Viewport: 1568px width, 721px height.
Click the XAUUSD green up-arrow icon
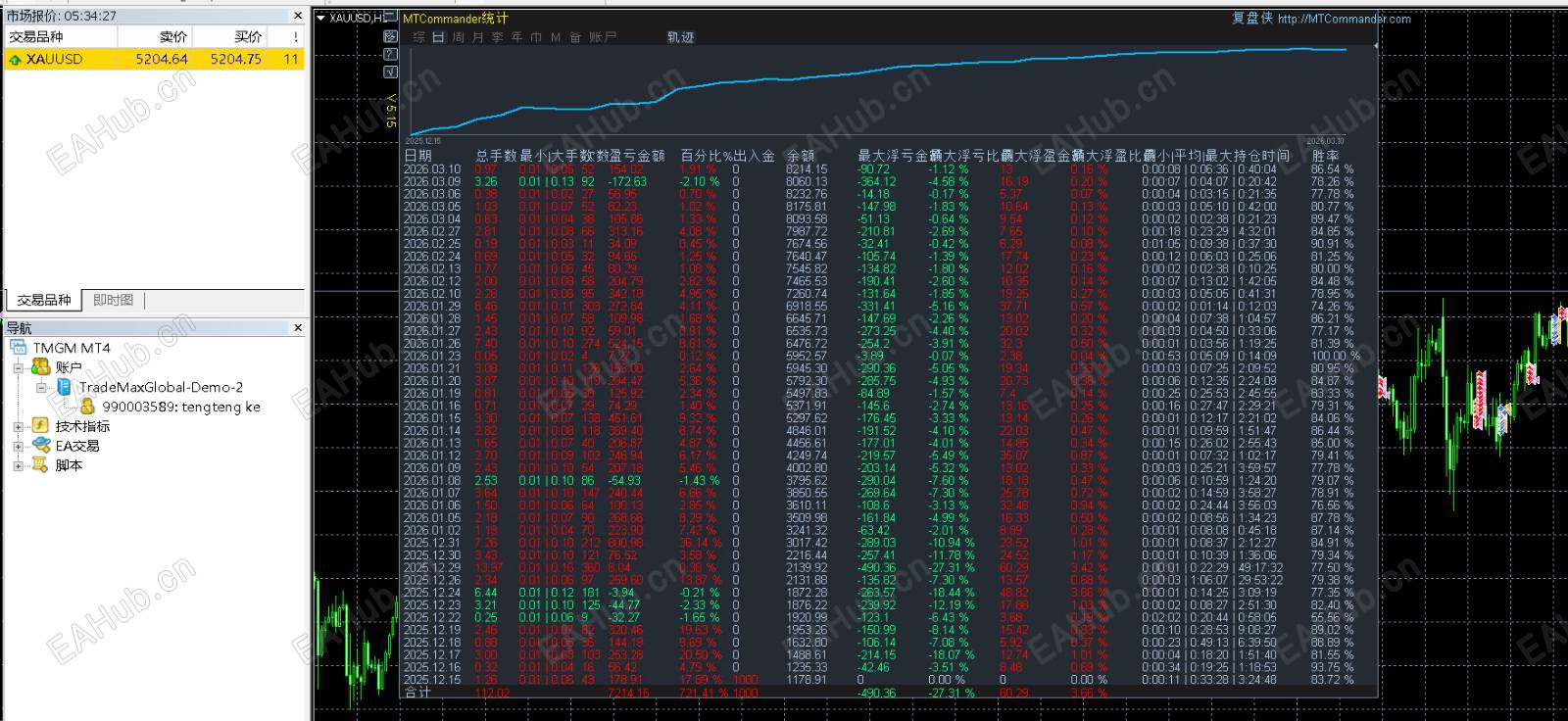15,60
